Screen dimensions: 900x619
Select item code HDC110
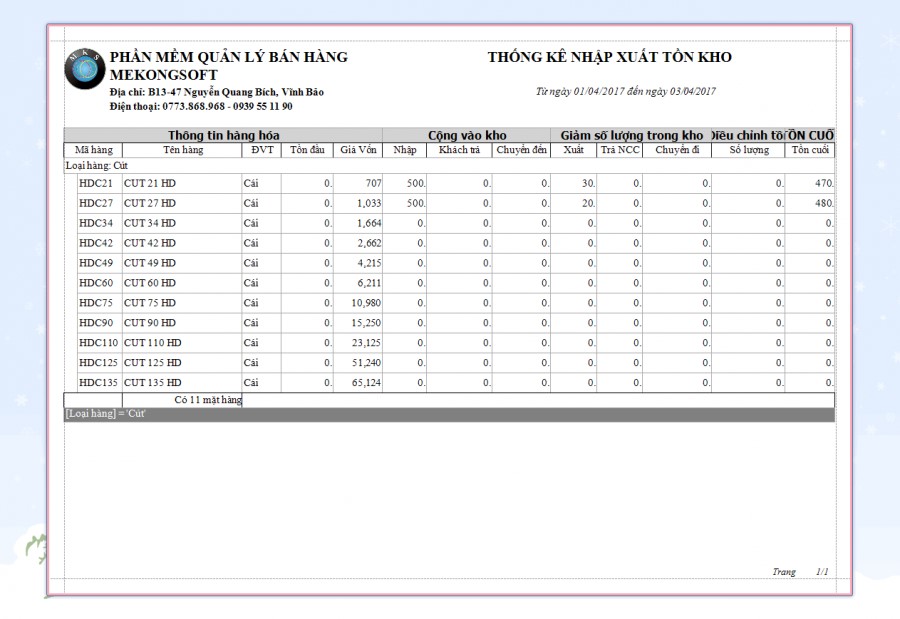[x=98, y=343]
